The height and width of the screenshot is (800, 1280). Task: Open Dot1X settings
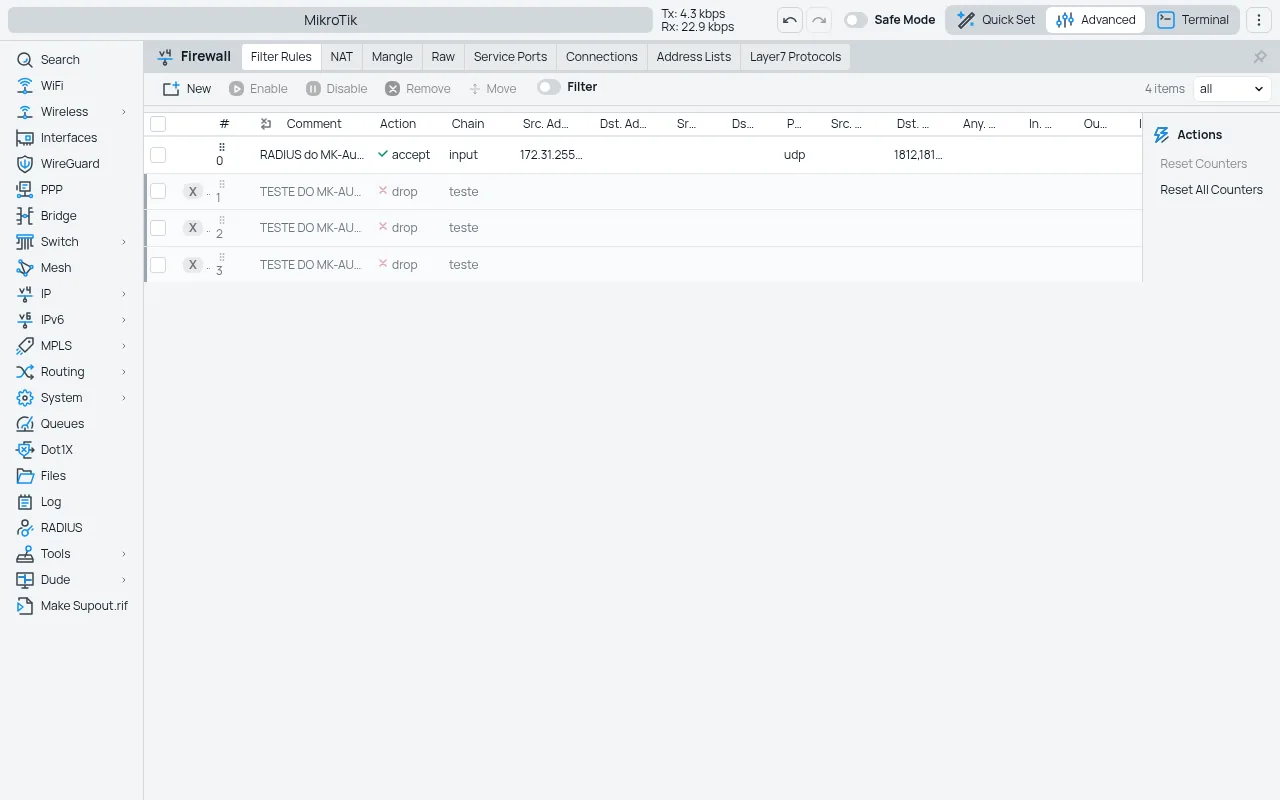[x=56, y=450]
